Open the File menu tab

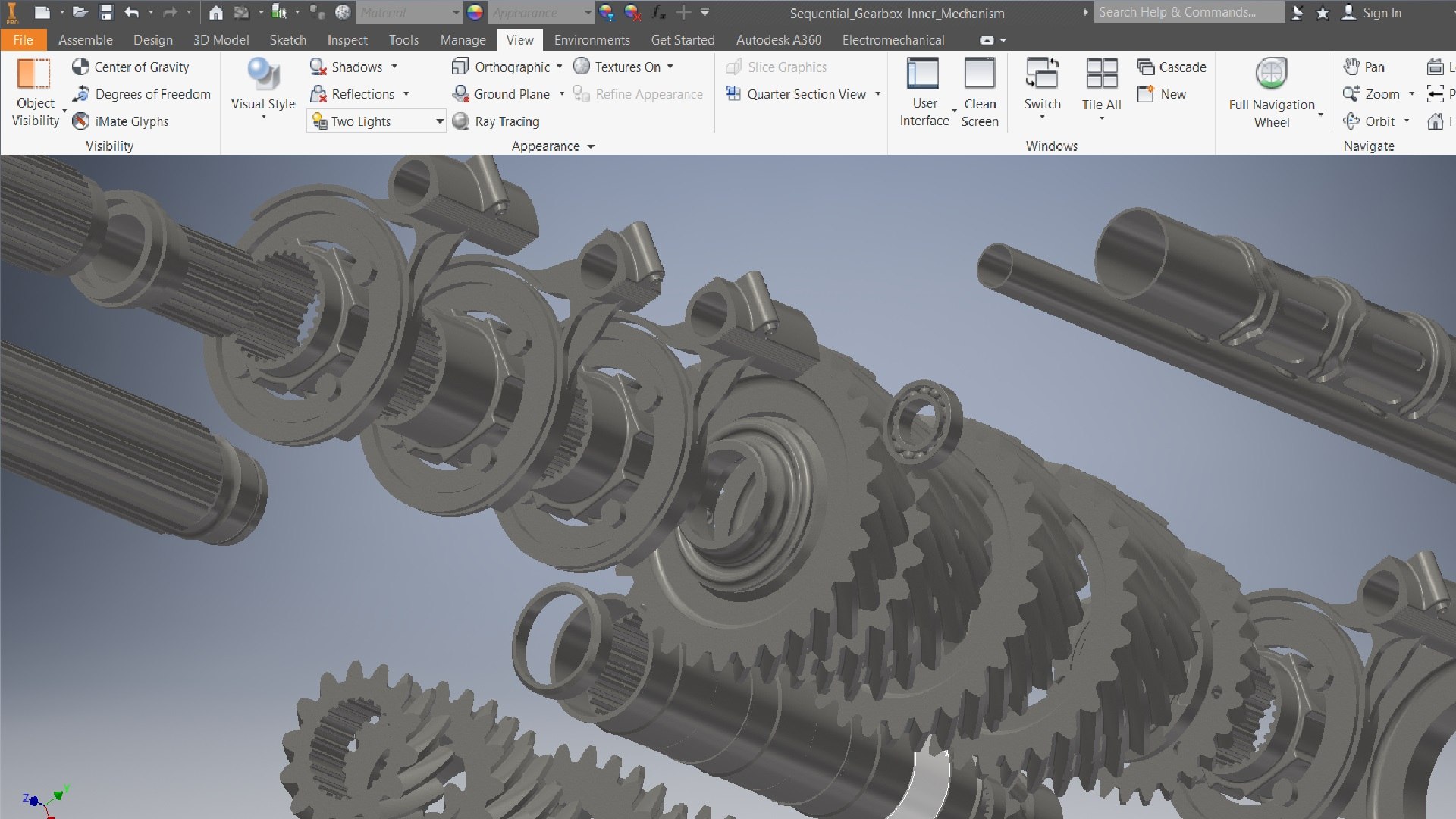click(24, 40)
